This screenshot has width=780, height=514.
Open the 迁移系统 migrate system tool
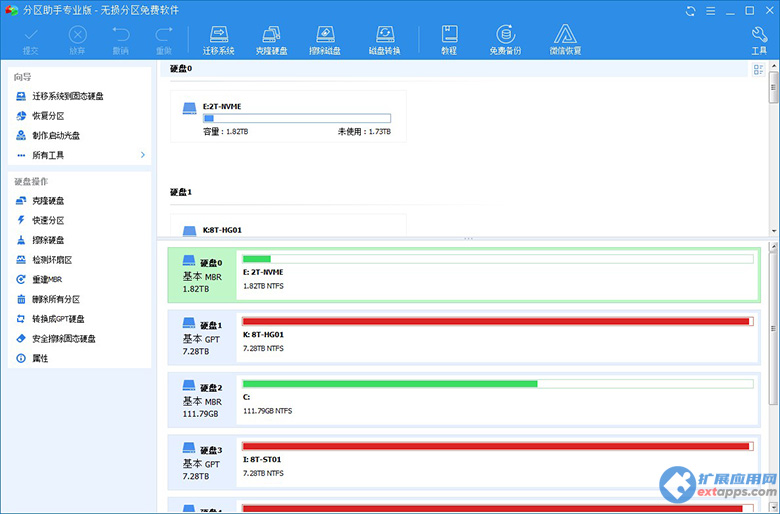[x=218, y=41]
